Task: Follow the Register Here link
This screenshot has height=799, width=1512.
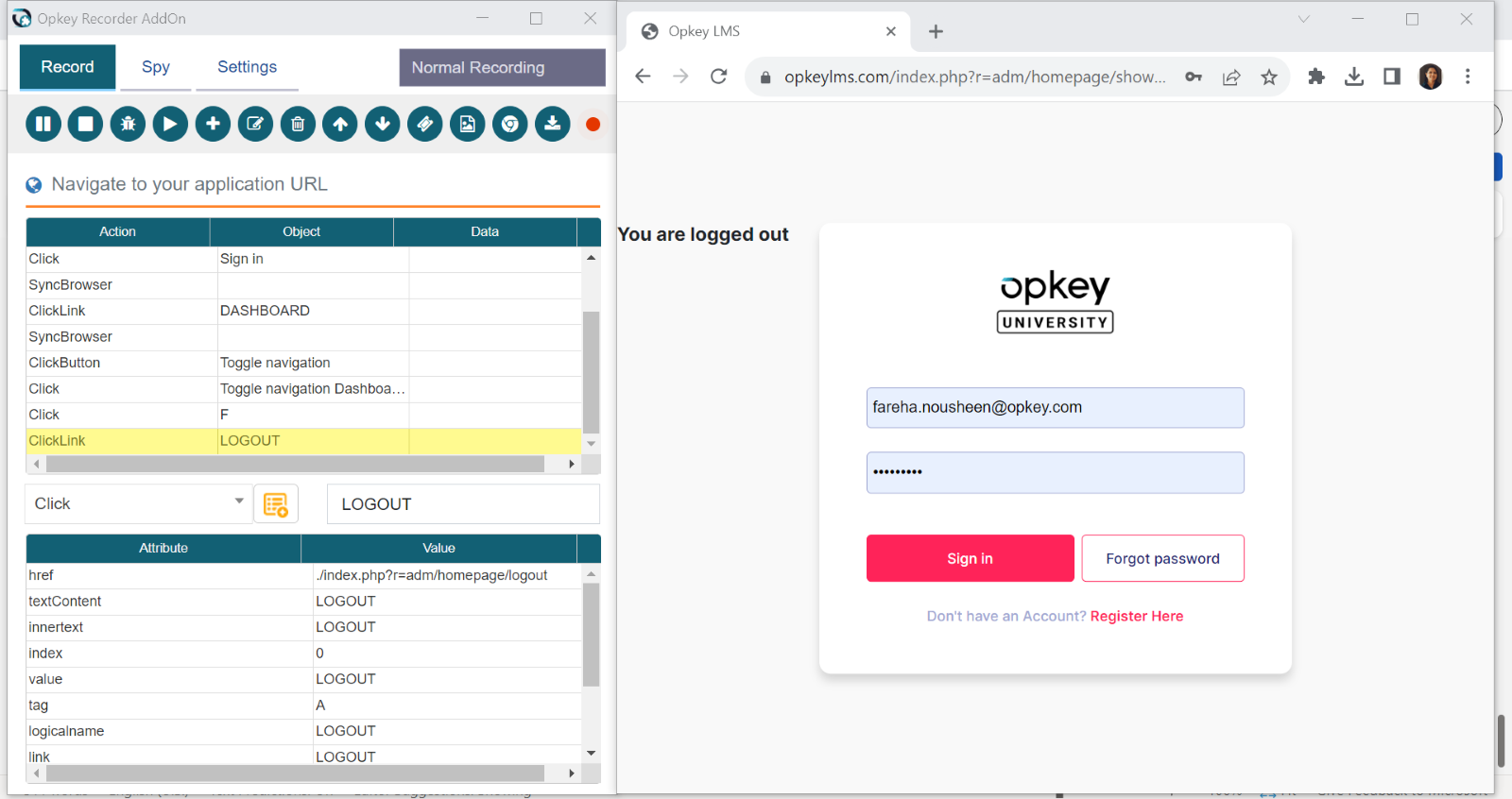Action: (1137, 616)
